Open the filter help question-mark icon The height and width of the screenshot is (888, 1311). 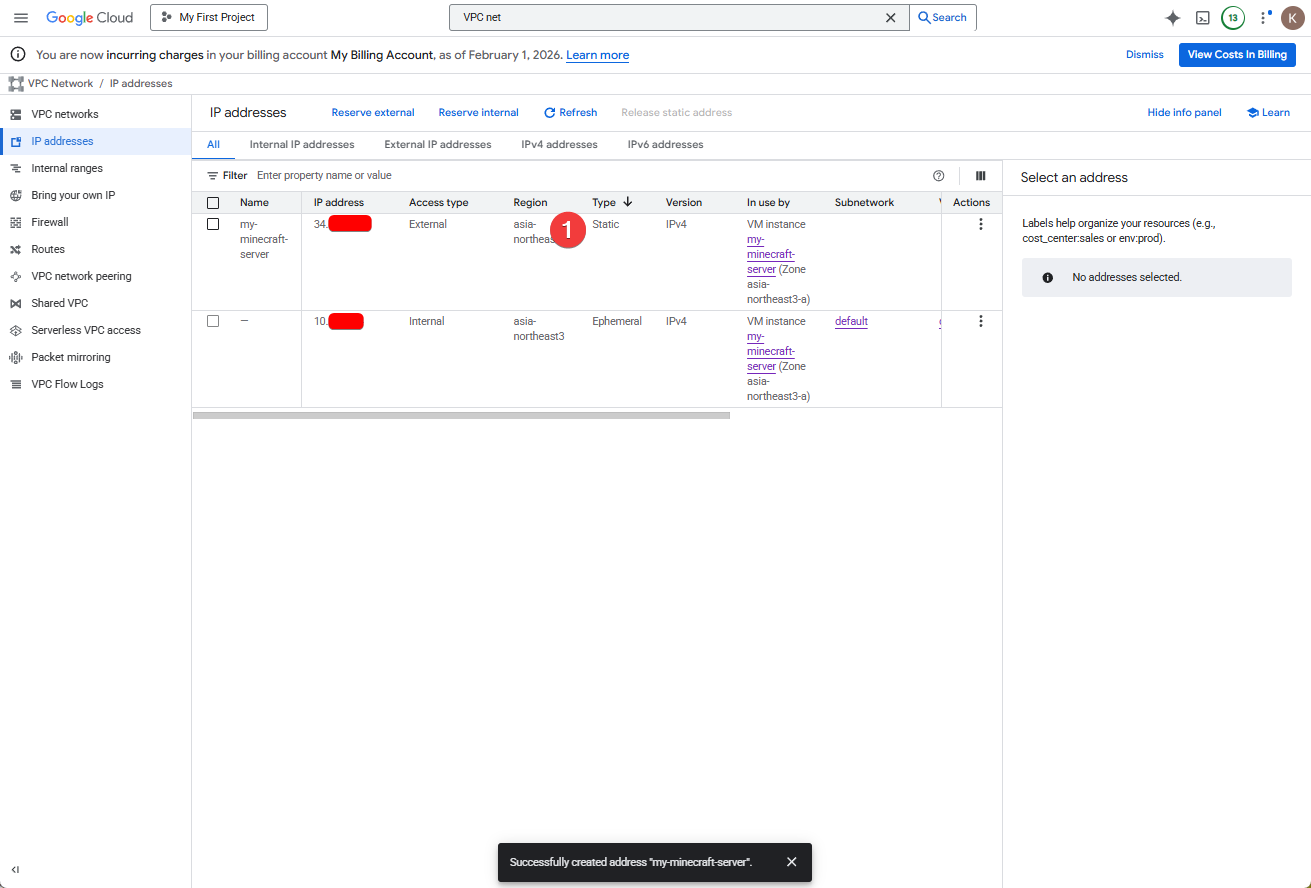938,176
